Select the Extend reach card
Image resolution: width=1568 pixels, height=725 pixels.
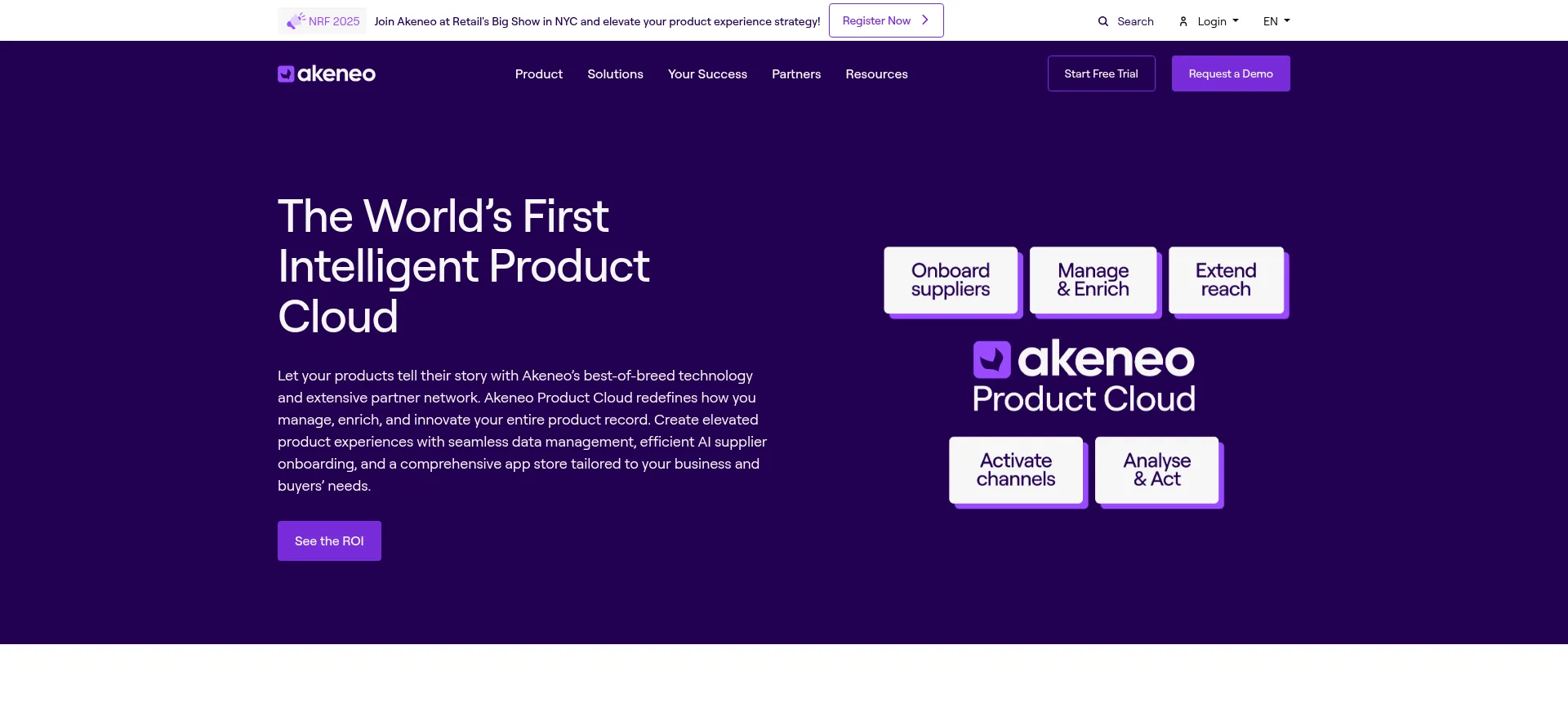coord(1227,281)
